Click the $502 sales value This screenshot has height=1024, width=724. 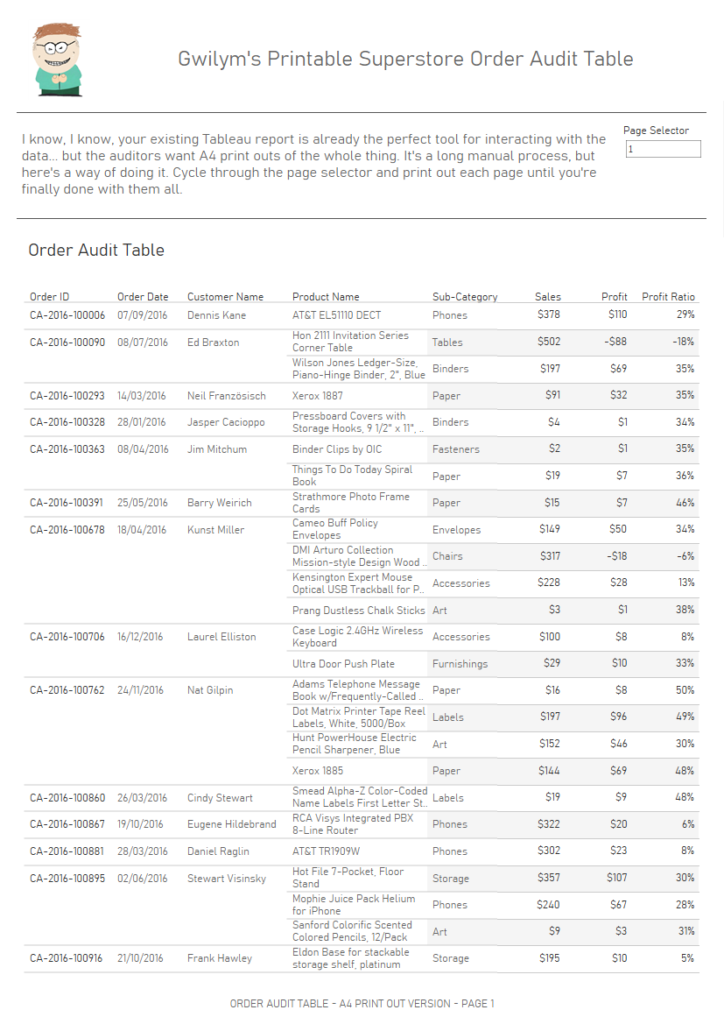pos(548,342)
